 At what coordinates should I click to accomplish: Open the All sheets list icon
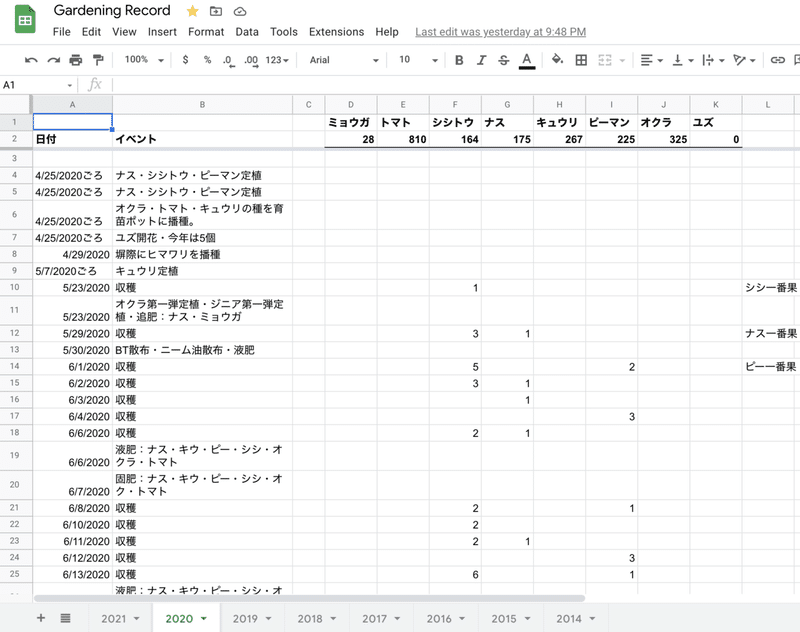pyautogui.click(x=65, y=618)
